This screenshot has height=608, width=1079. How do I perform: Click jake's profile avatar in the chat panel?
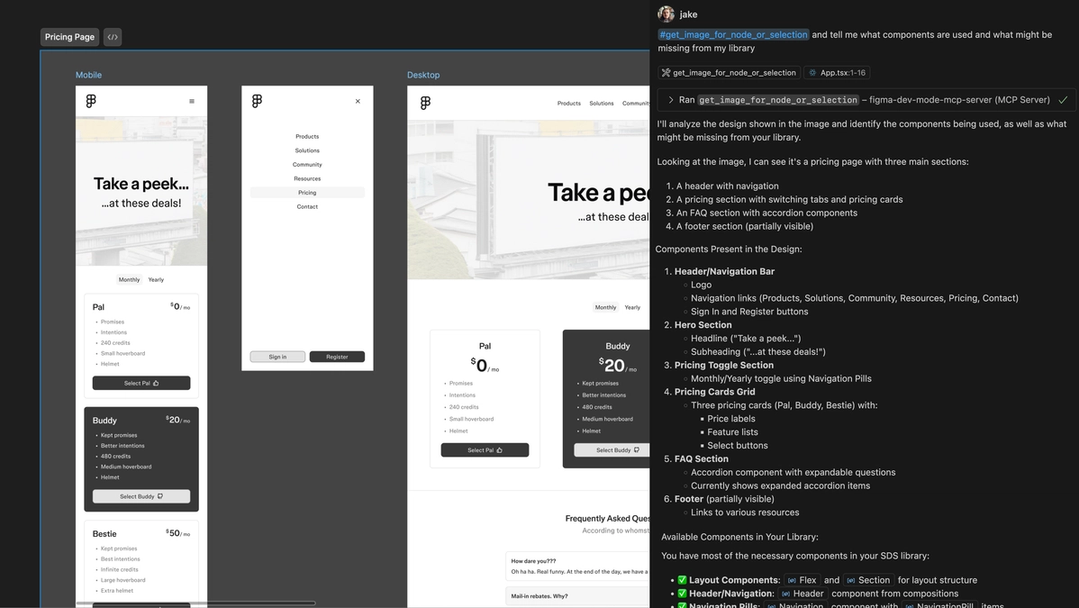[x=666, y=13]
